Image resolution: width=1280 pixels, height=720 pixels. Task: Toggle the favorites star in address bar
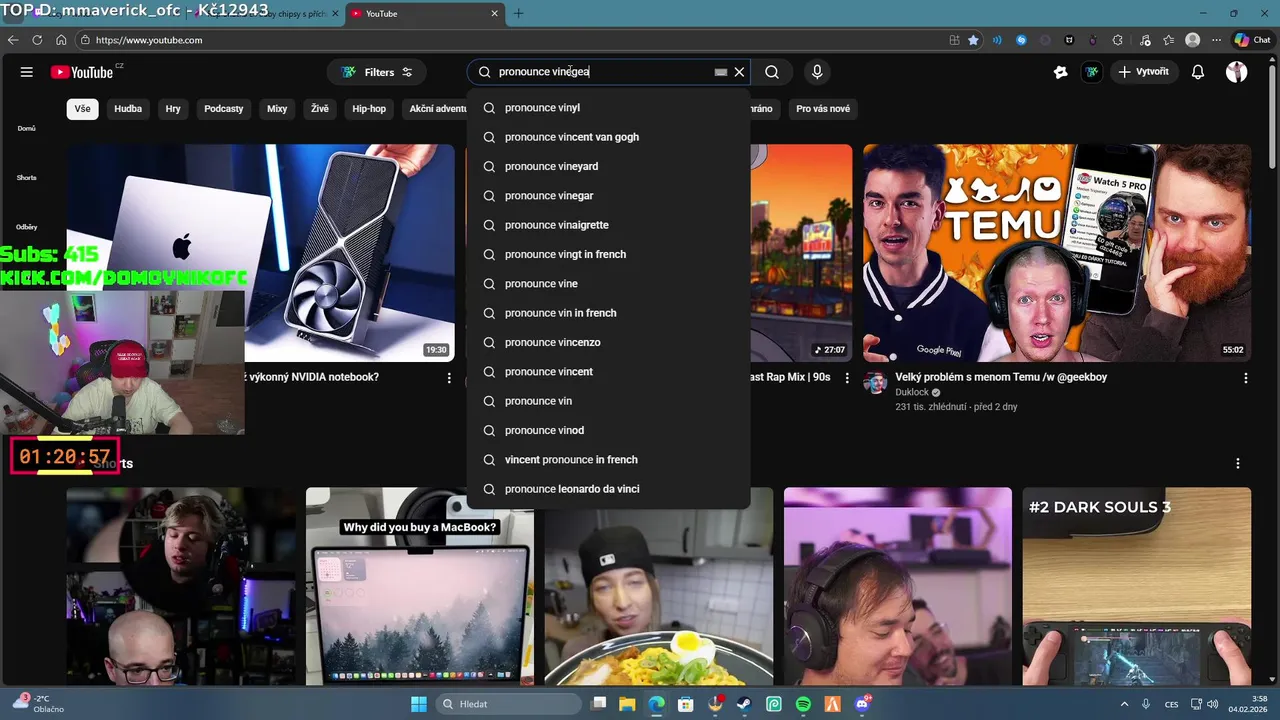tap(974, 40)
